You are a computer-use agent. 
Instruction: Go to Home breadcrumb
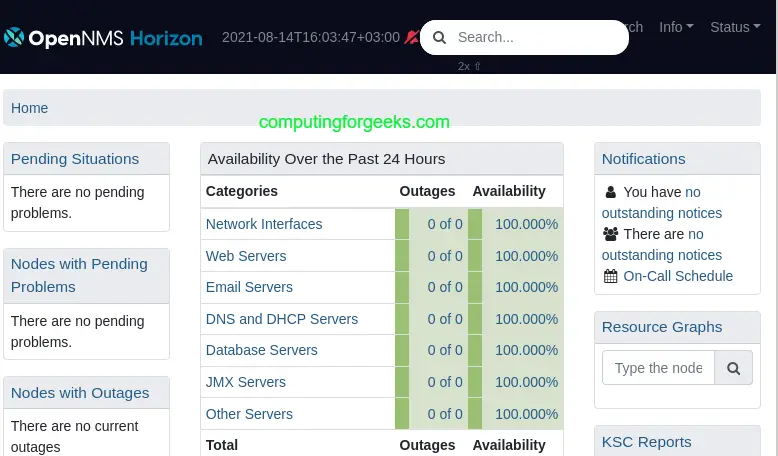coord(29,108)
